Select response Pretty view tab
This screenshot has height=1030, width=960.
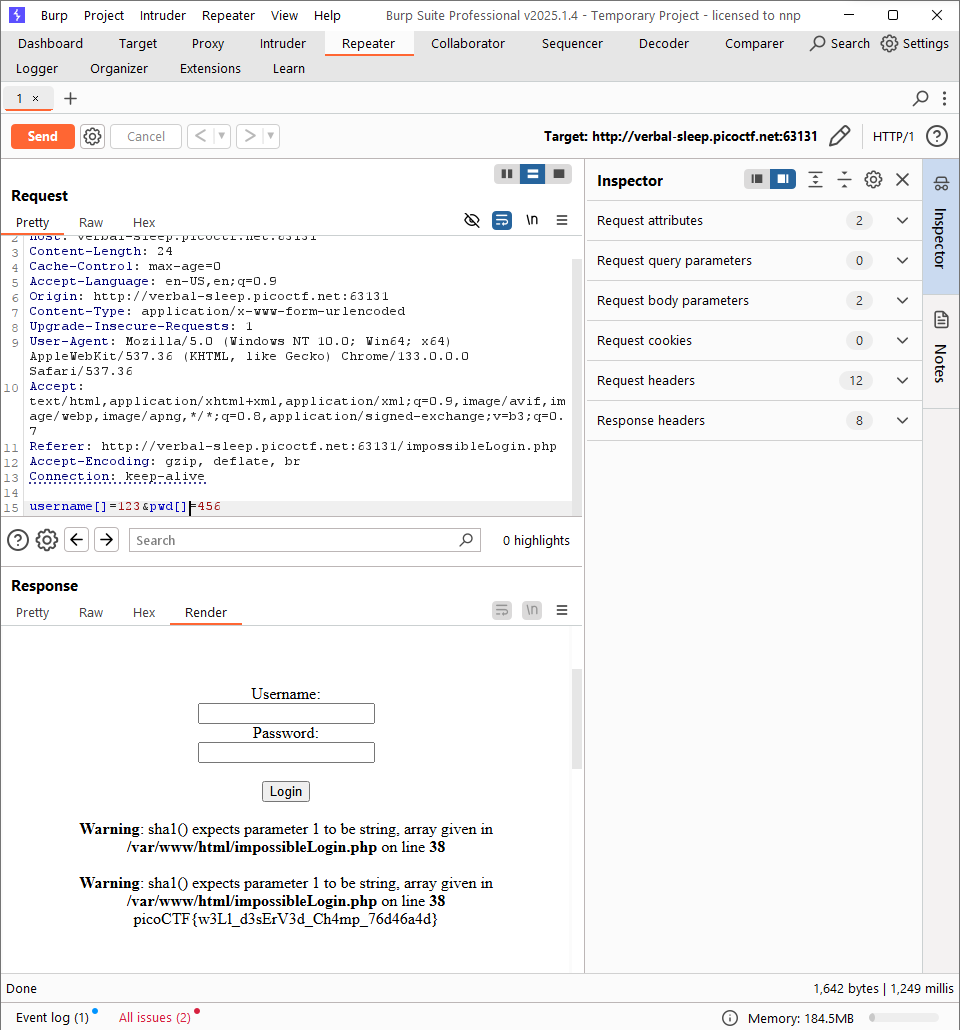(x=32, y=612)
